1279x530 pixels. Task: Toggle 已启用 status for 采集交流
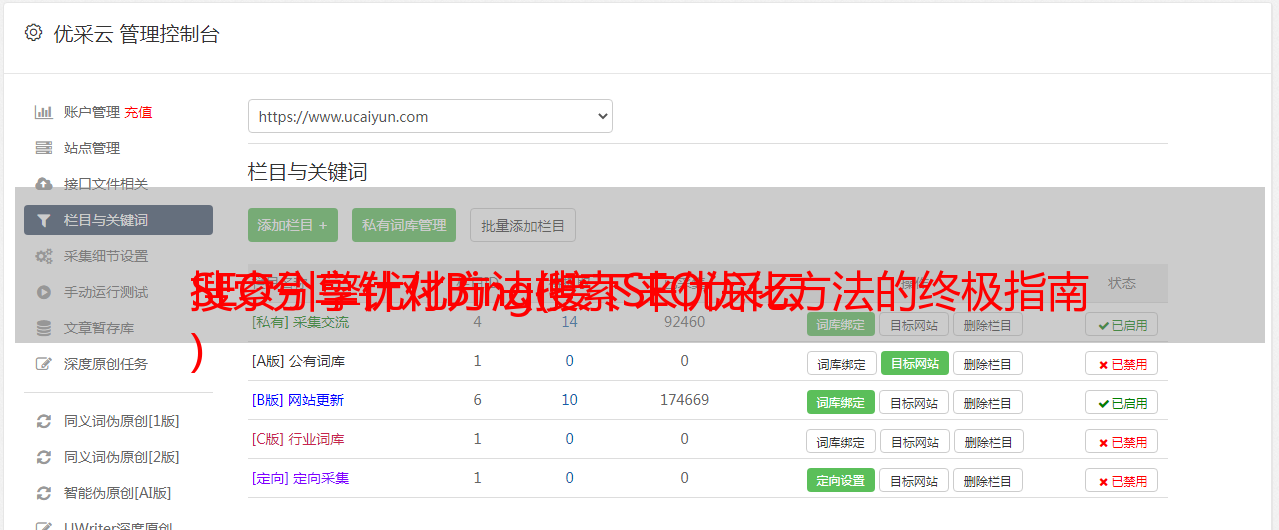click(1122, 325)
